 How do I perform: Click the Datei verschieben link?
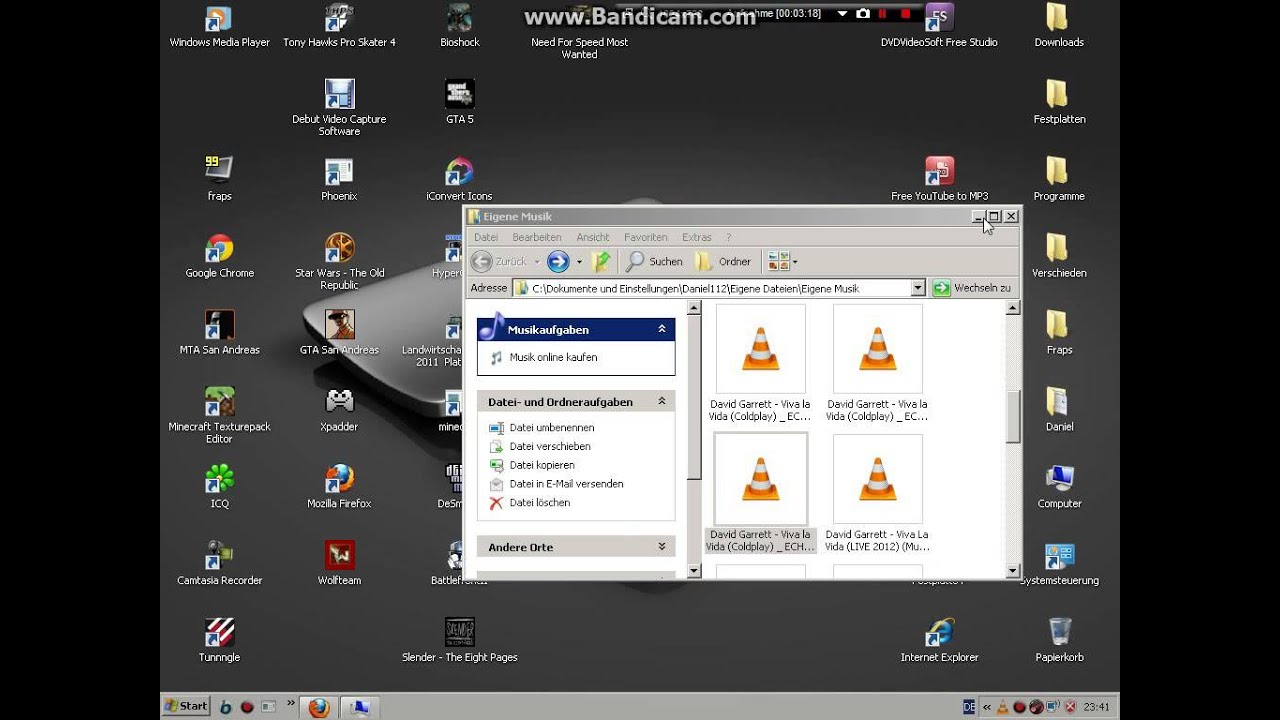tap(550, 446)
